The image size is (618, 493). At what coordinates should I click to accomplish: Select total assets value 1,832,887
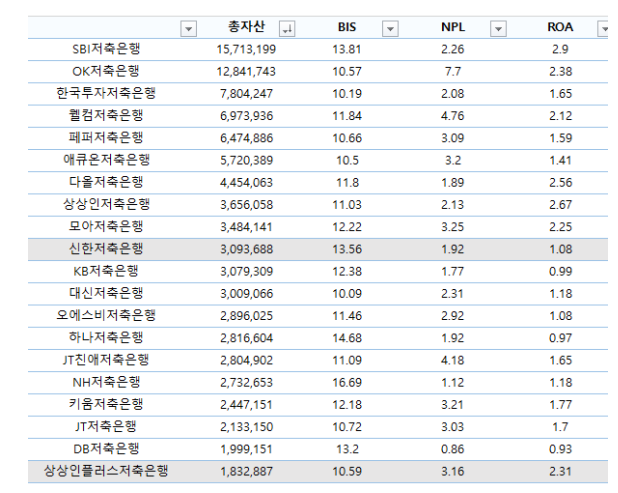click(246, 471)
